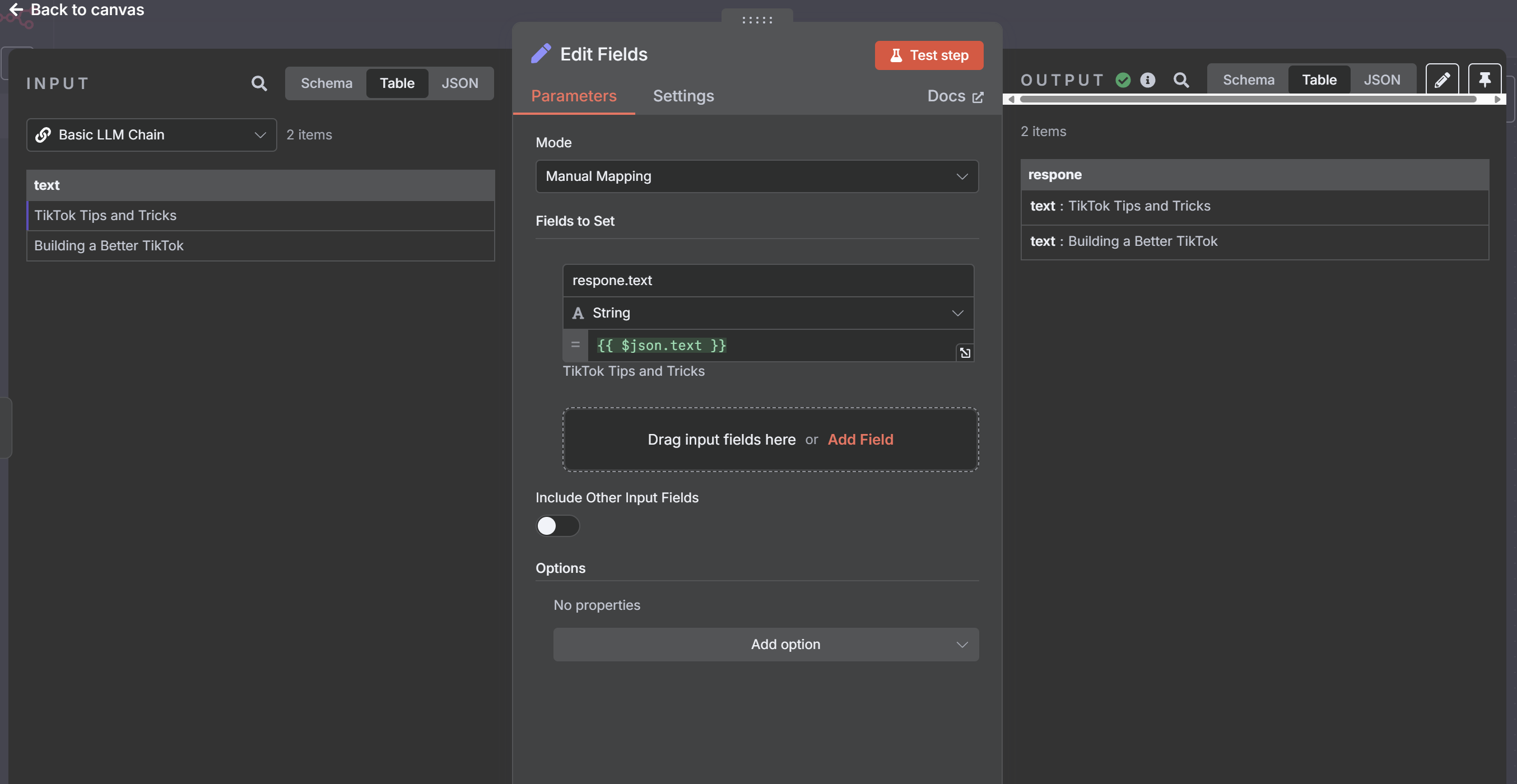Click the '2 items' label in OUTPUT panel
This screenshot has height=784, width=1517.
click(1043, 131)
